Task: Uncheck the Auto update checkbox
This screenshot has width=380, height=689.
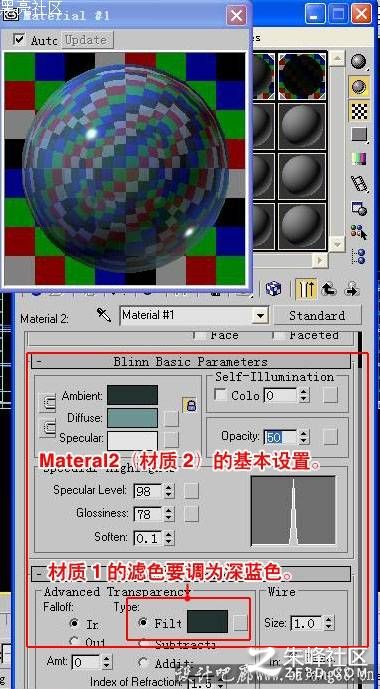Action: 18,40
